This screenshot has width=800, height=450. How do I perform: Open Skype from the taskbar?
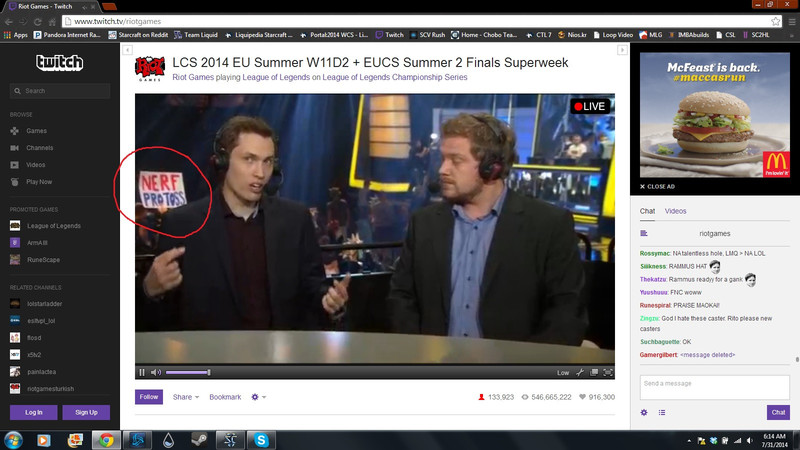point(261,440)
